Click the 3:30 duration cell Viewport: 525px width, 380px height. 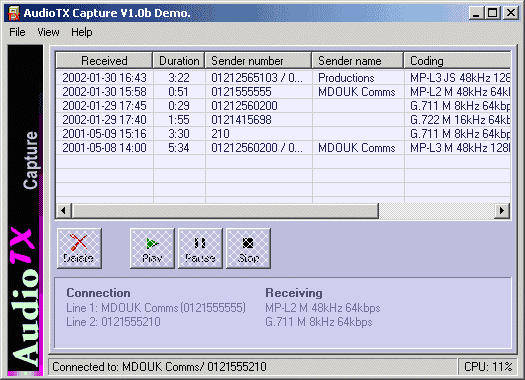(179, 134)
